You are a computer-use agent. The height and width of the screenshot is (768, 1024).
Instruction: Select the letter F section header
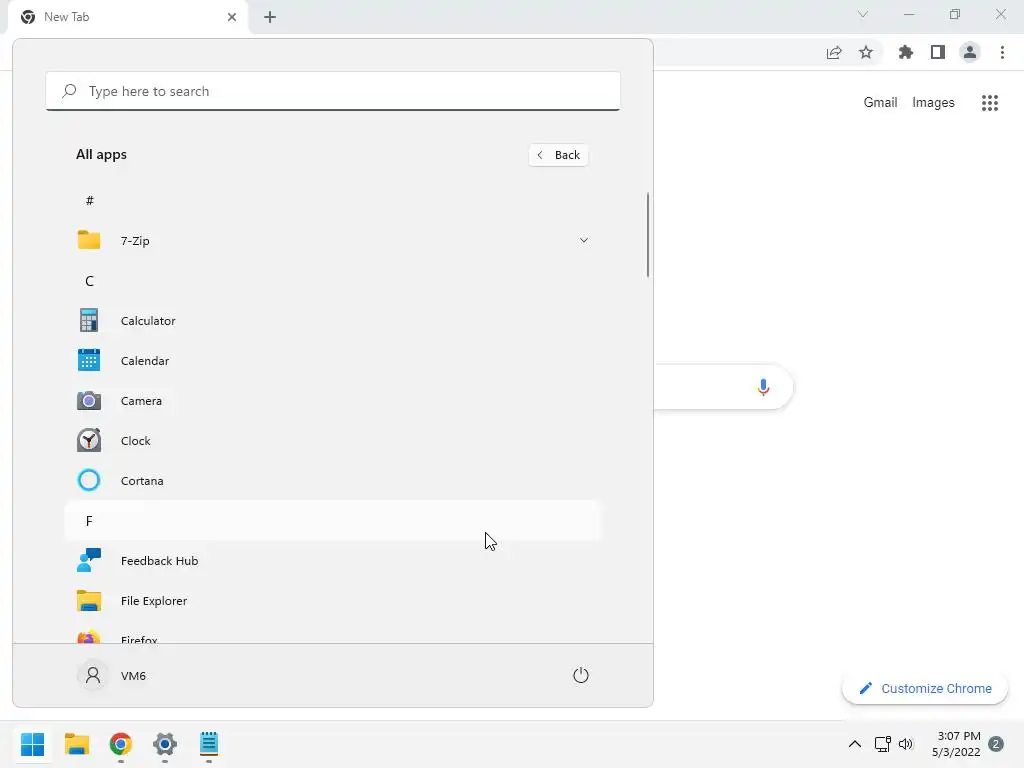coord(332,520)
